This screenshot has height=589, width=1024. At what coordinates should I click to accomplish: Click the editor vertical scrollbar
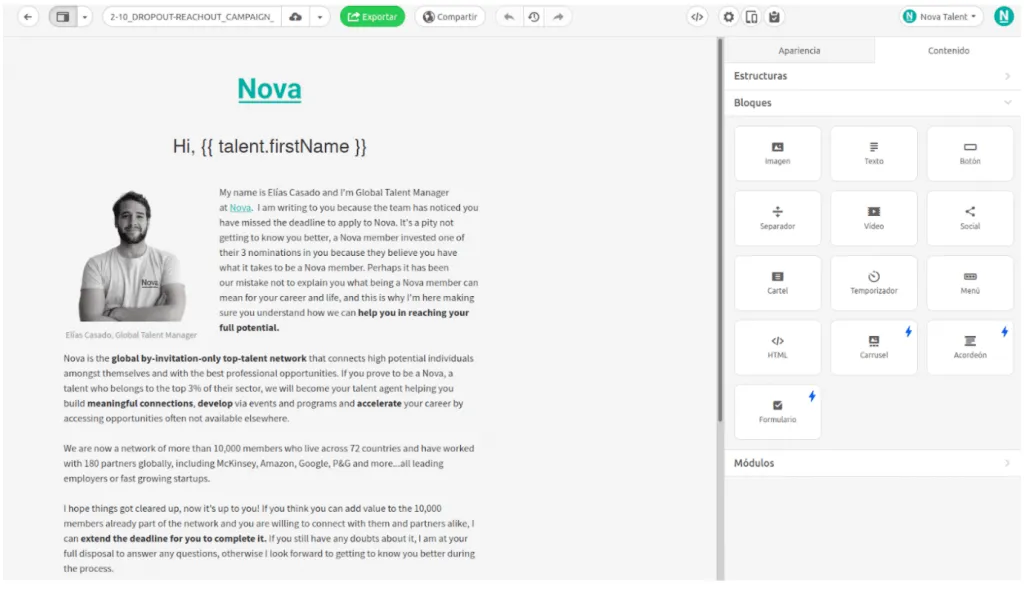pos(720,229)
